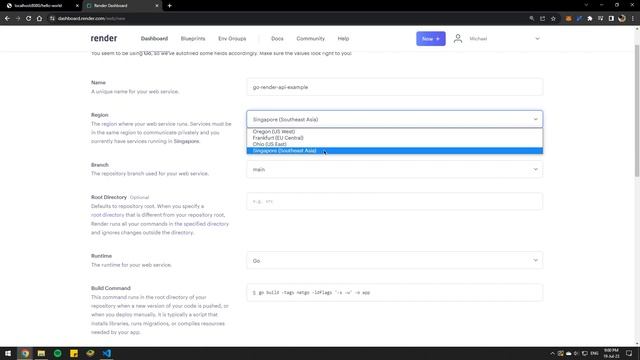
Task: Select Singapore (Southeast Asia) option in list
Action: point(395,151)
